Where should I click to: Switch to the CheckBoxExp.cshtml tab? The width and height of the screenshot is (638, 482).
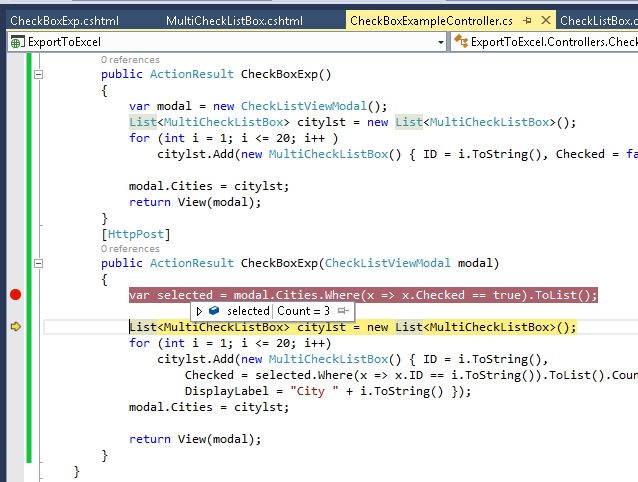(65, 20)
